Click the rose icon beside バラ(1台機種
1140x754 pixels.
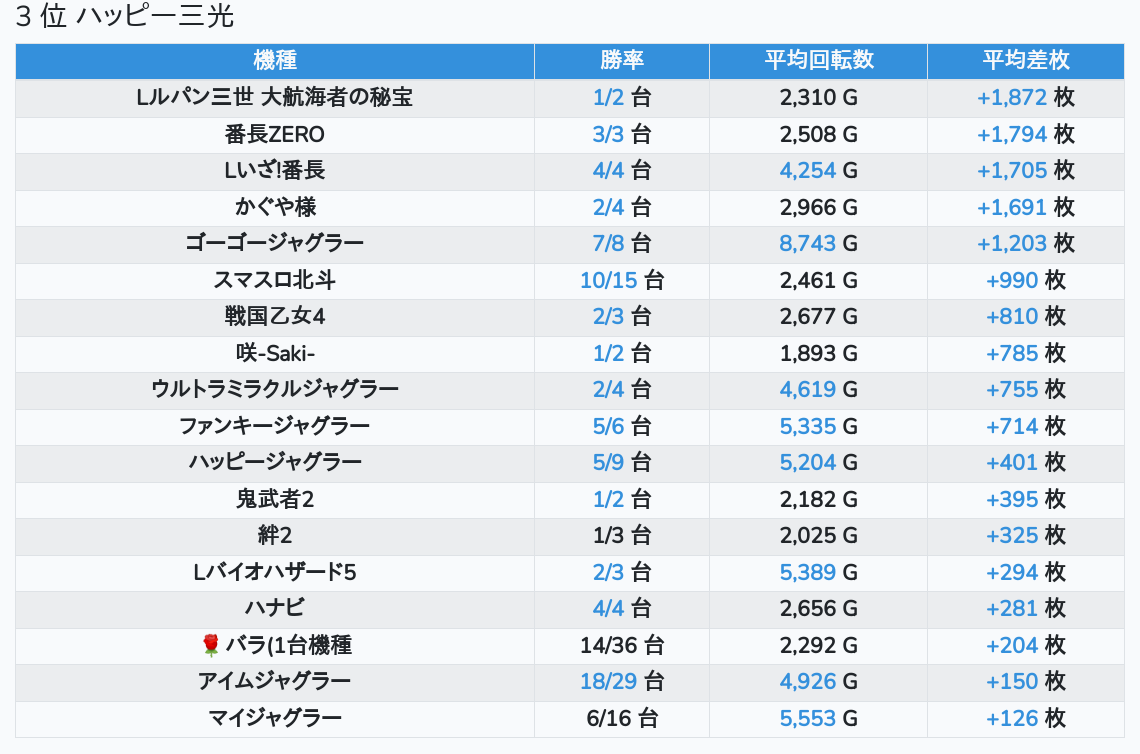211,646
